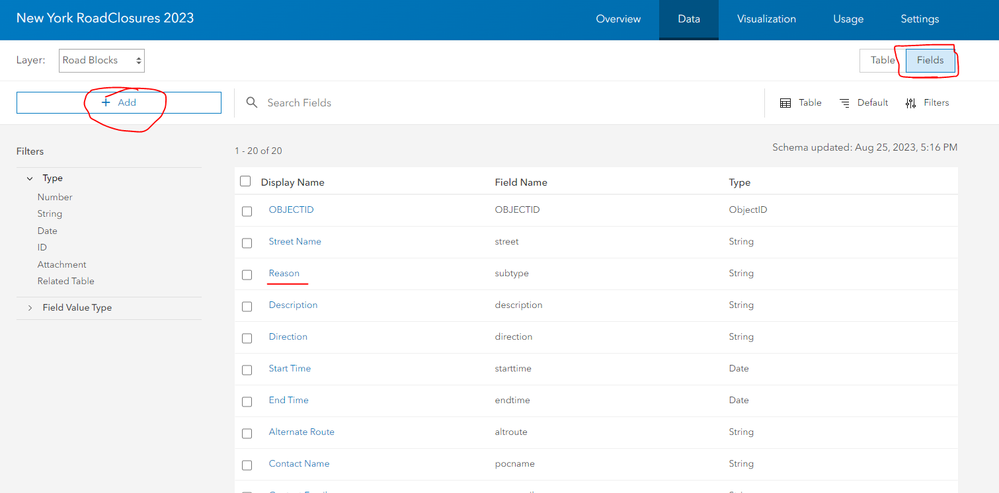Open the Layer dropdown showing Road Blocks
Image resolution: width=999 pixels, height=493 pixels.
click(102, 61)
